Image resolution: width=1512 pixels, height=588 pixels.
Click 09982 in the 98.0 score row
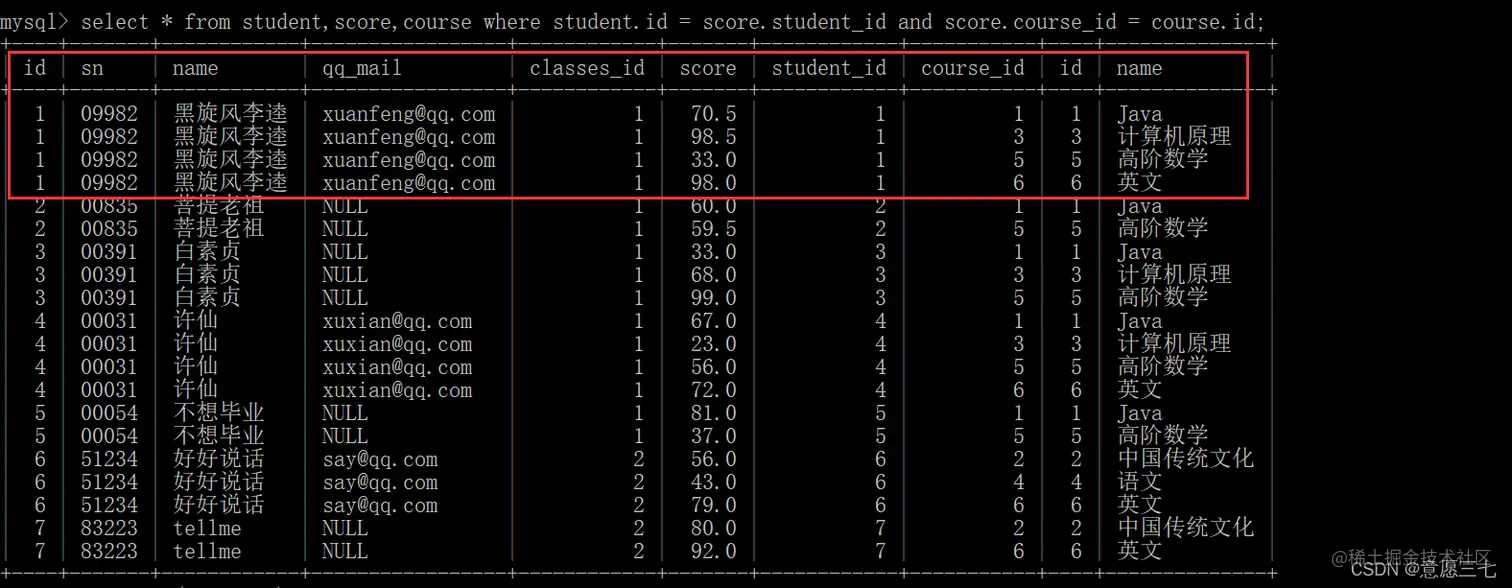[x=109, y=183]
